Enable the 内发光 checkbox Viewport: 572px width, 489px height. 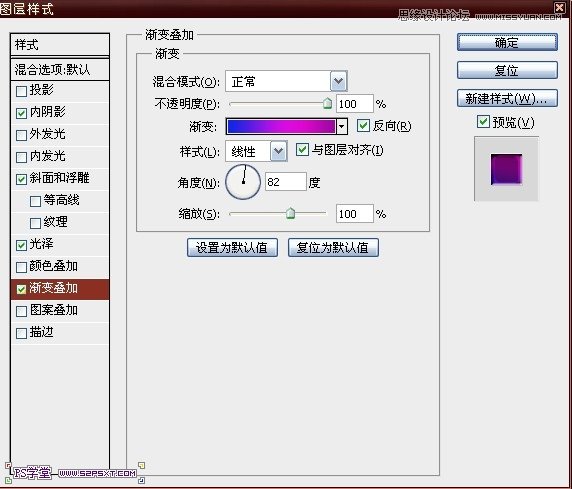22,157
